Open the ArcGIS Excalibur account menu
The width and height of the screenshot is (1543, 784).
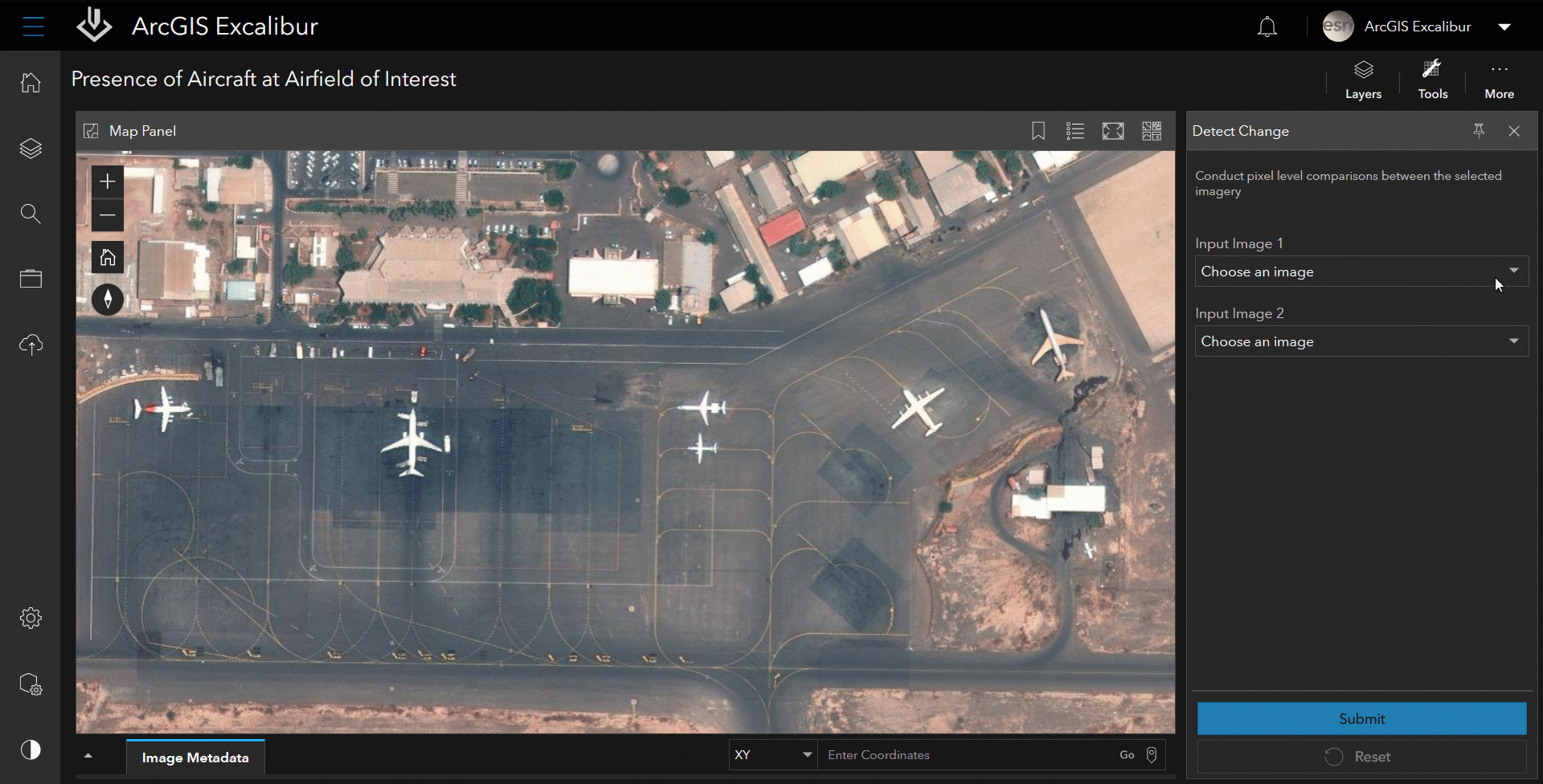click(x=1504, y=27)
